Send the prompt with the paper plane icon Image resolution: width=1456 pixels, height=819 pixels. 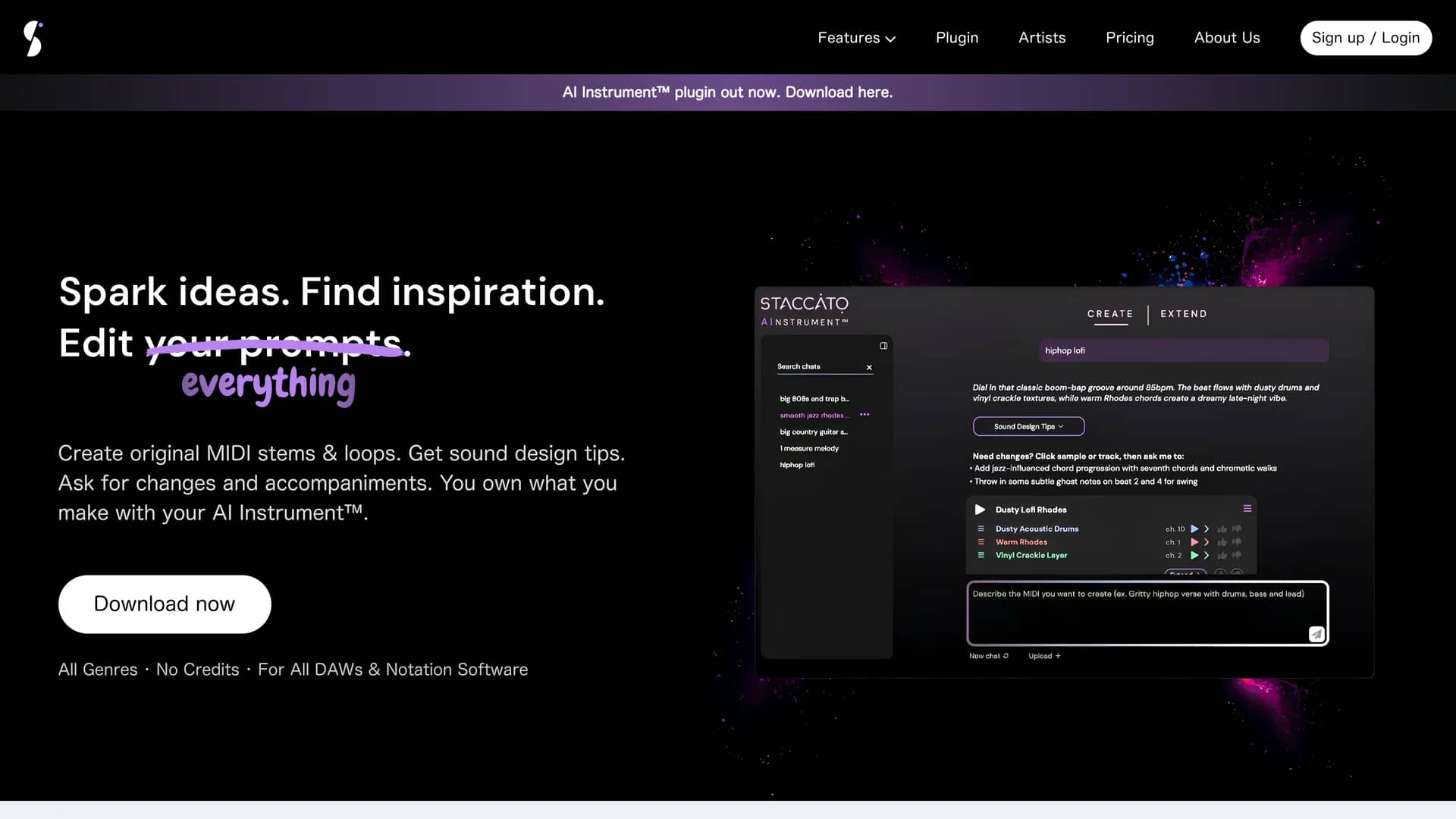1316,634
